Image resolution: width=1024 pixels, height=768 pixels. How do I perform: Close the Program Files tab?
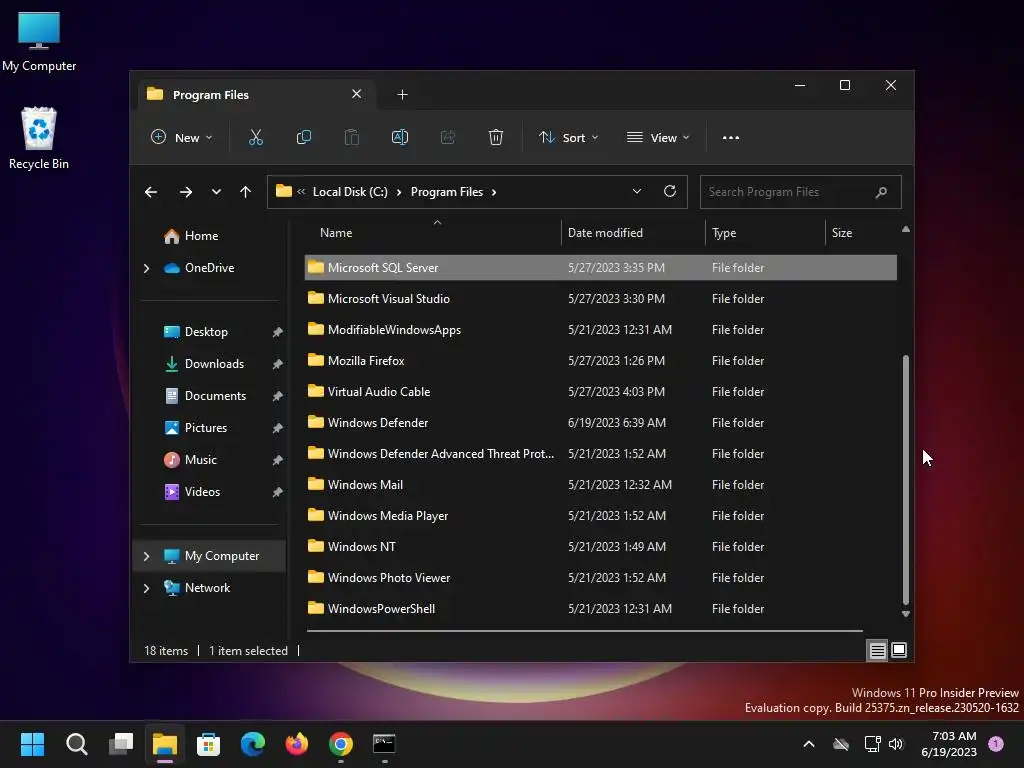coord(357,94)
